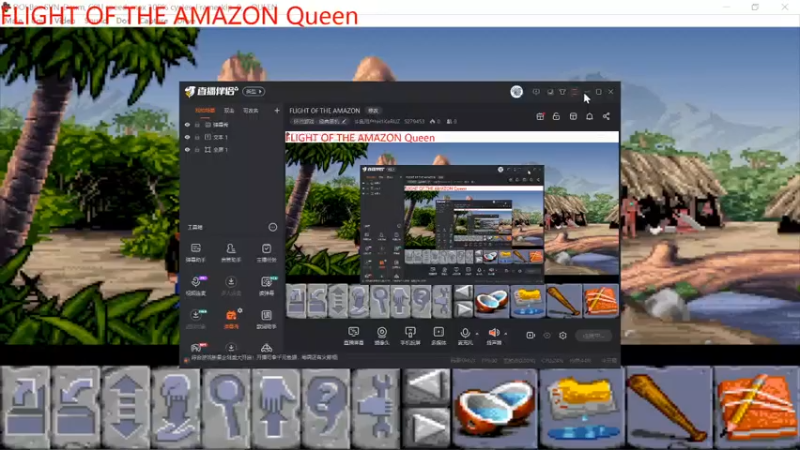Image resolution: width=800 pixels, height=450 pixels.
Task: Toggle the lock on first source row
Action: (197, 124)
